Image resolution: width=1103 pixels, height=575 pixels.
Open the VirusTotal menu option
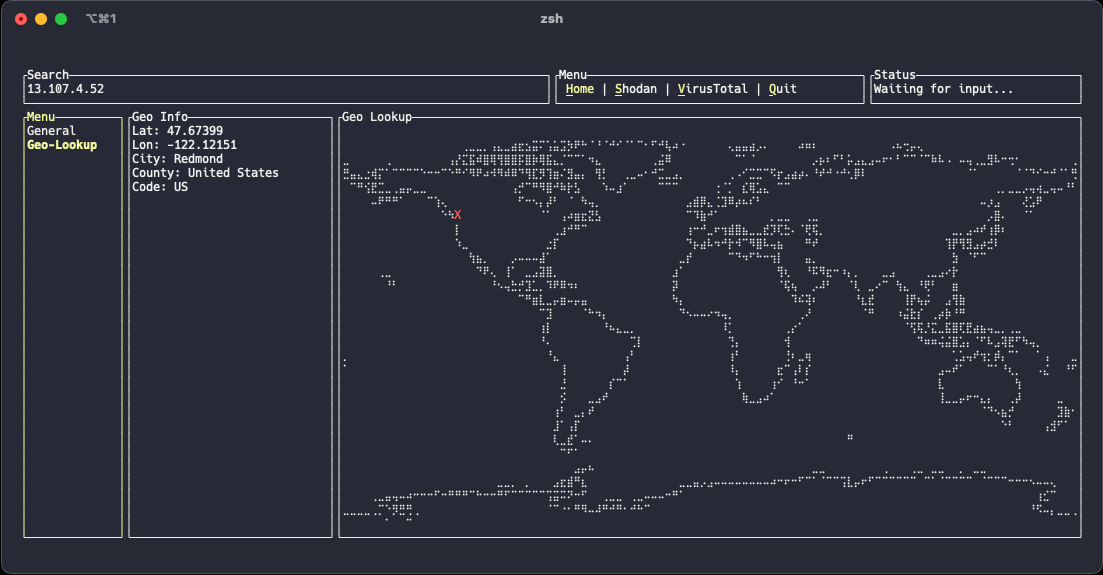(712, 89)
